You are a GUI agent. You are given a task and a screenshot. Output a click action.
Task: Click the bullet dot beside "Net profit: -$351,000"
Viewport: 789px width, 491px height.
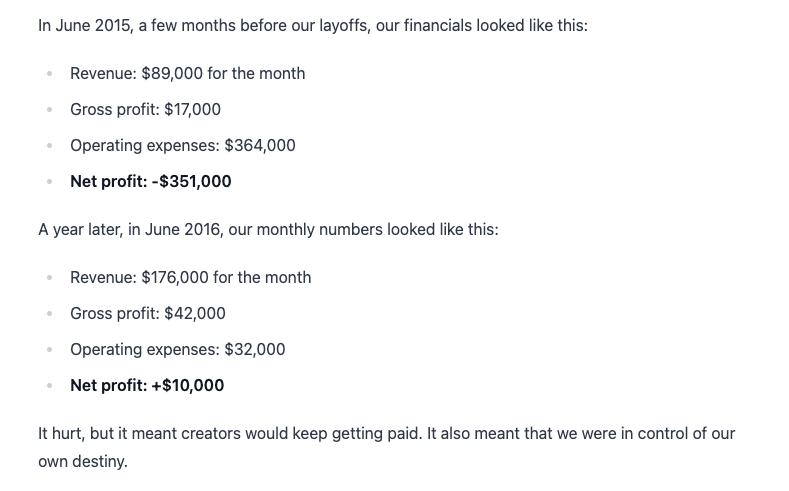click(48, 182)
